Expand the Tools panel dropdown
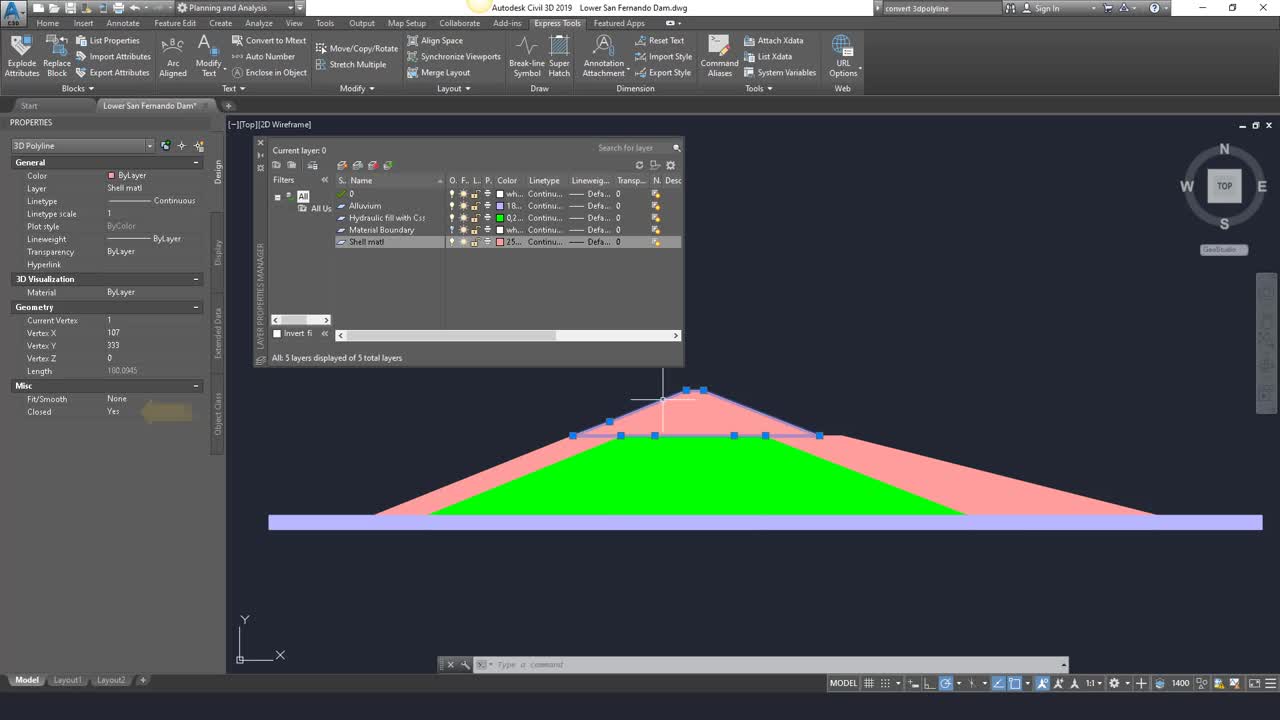 click(759, 88)
